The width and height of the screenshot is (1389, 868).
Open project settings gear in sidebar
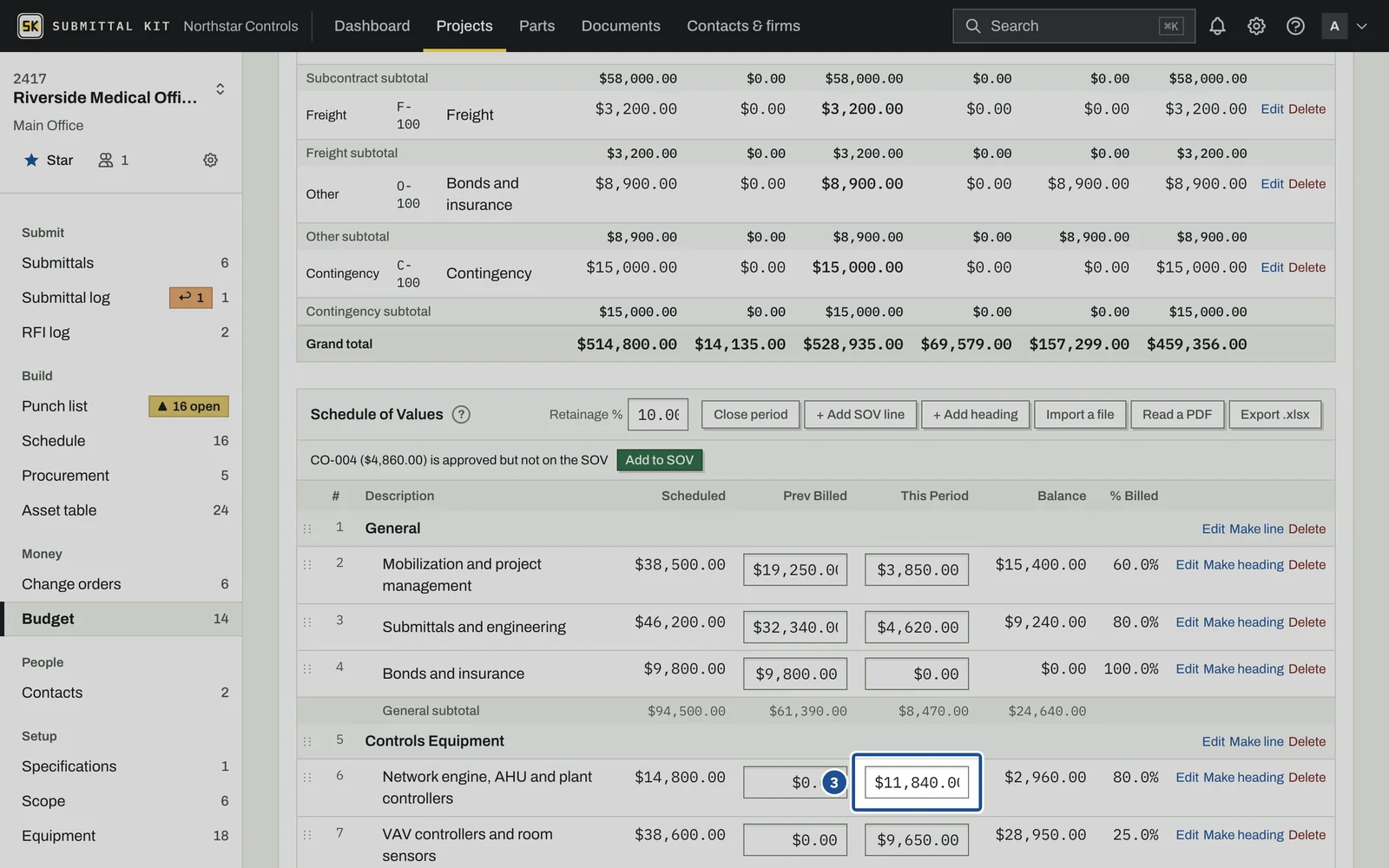(210, 160)
